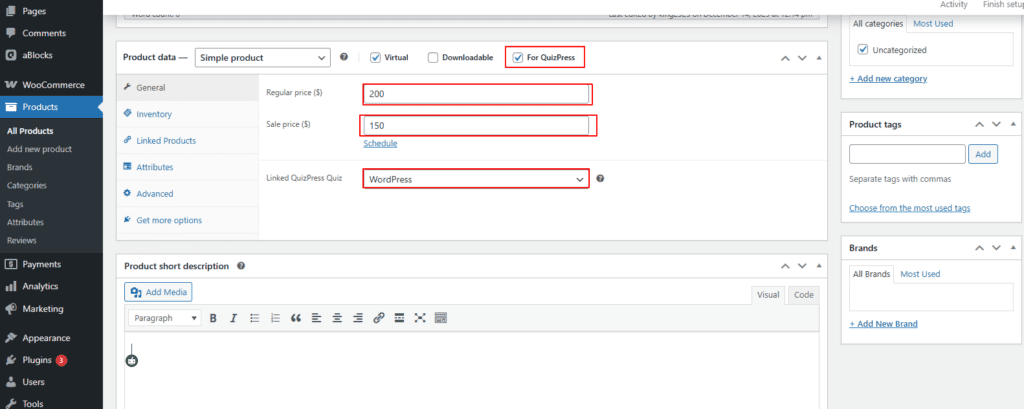
Task: Click the Analytics bar-chart icon
Action: 10,286
